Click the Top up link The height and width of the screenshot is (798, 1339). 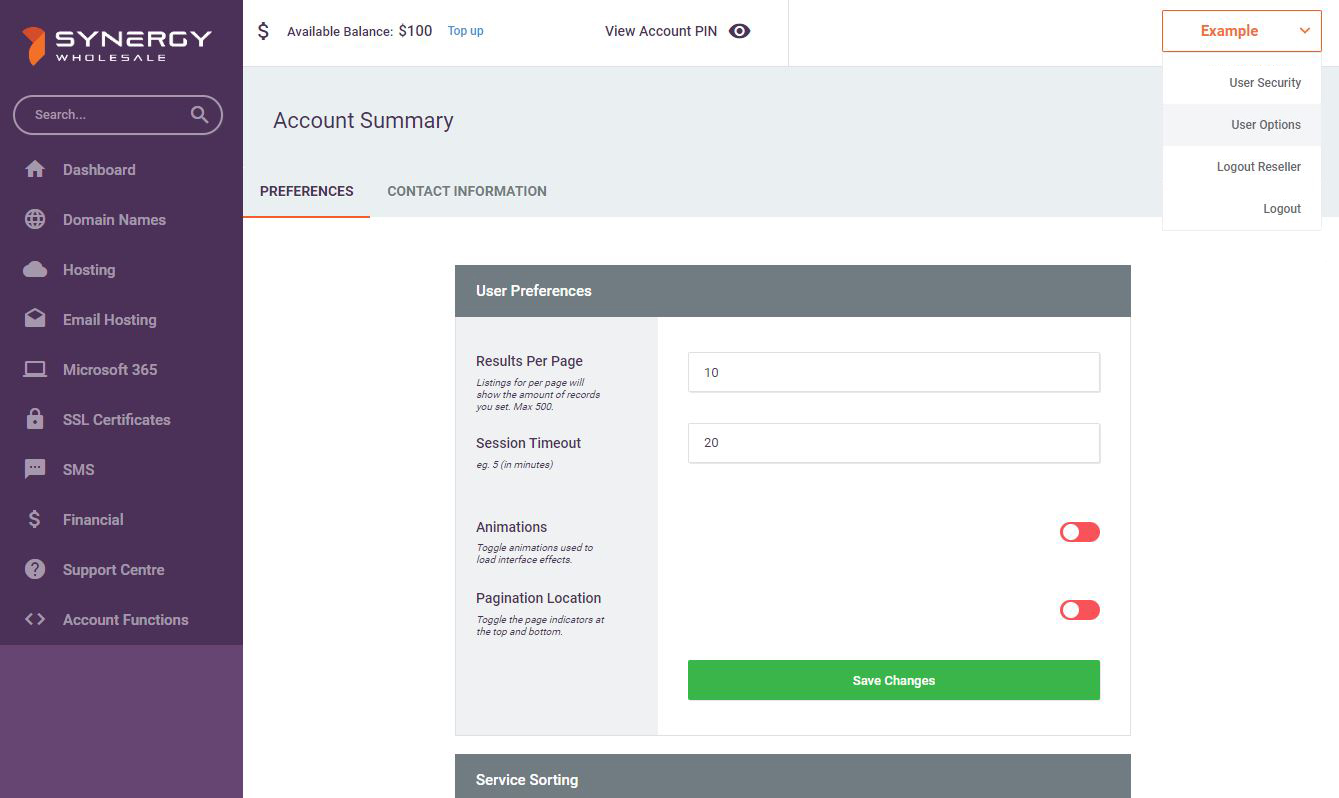click(x=465, y=31)
